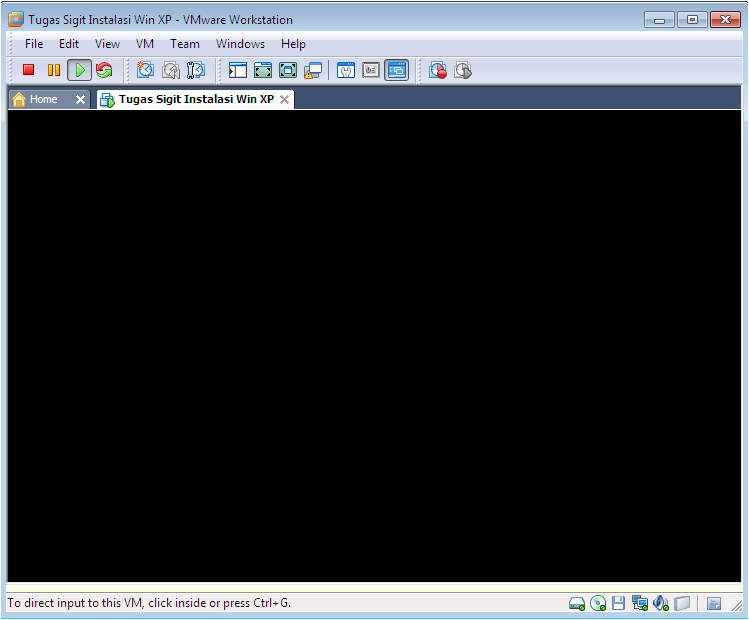749x620 pixels.
Task: Show the summary view with the wrench window icon
Action: [x=346, y=70]
